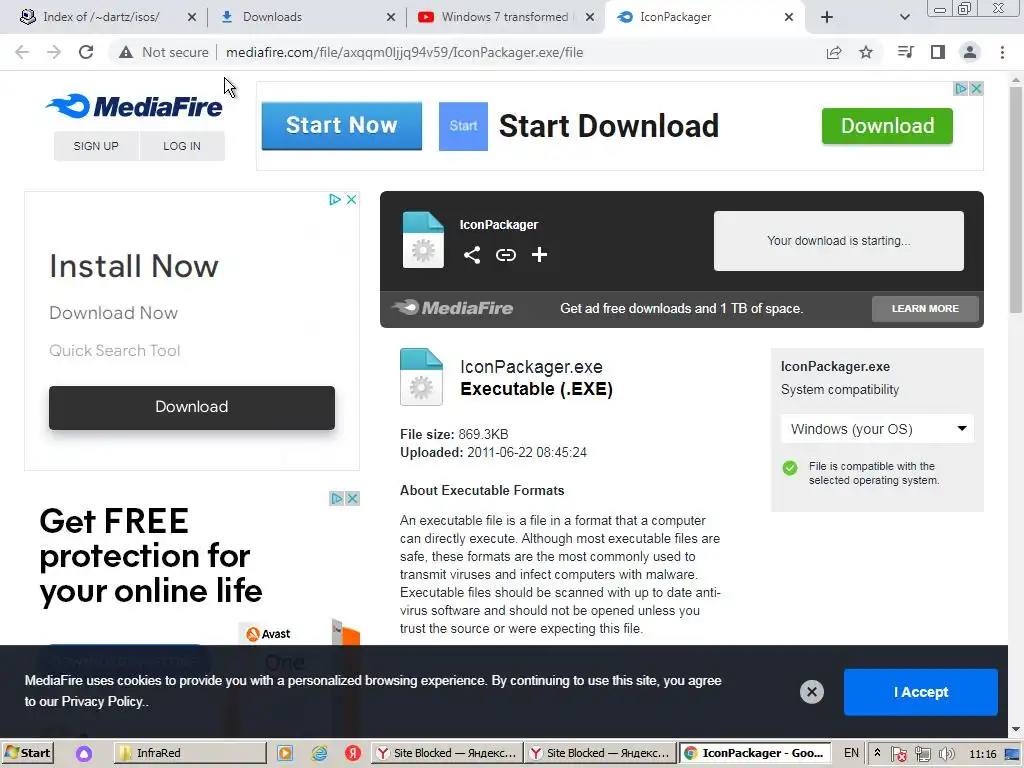Click the Your download is starting box
Image resolution: width=1024 pixels, height=768 pixels.
coord(839,240)
